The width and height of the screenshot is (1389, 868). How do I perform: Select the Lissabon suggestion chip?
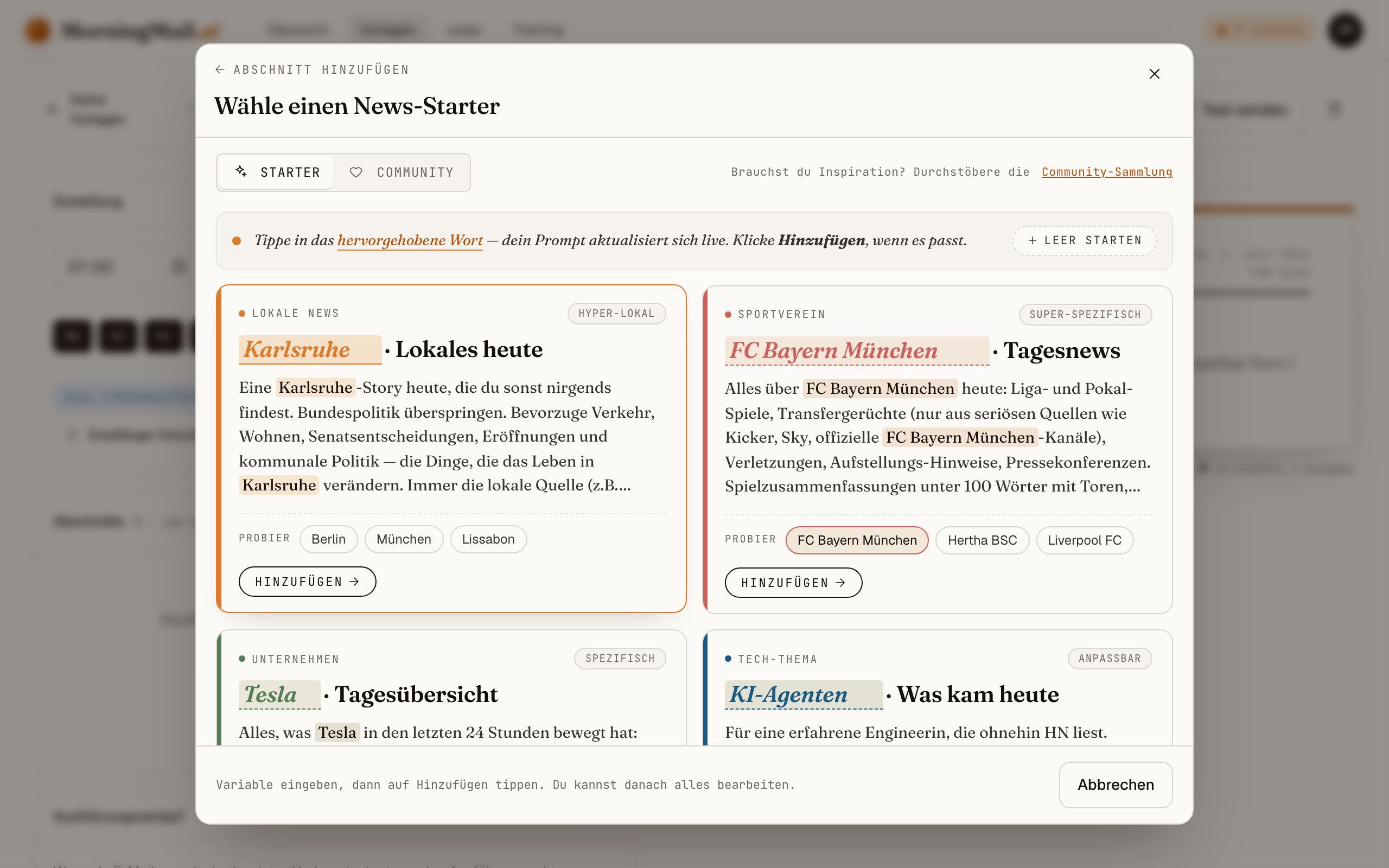point(488,539)
